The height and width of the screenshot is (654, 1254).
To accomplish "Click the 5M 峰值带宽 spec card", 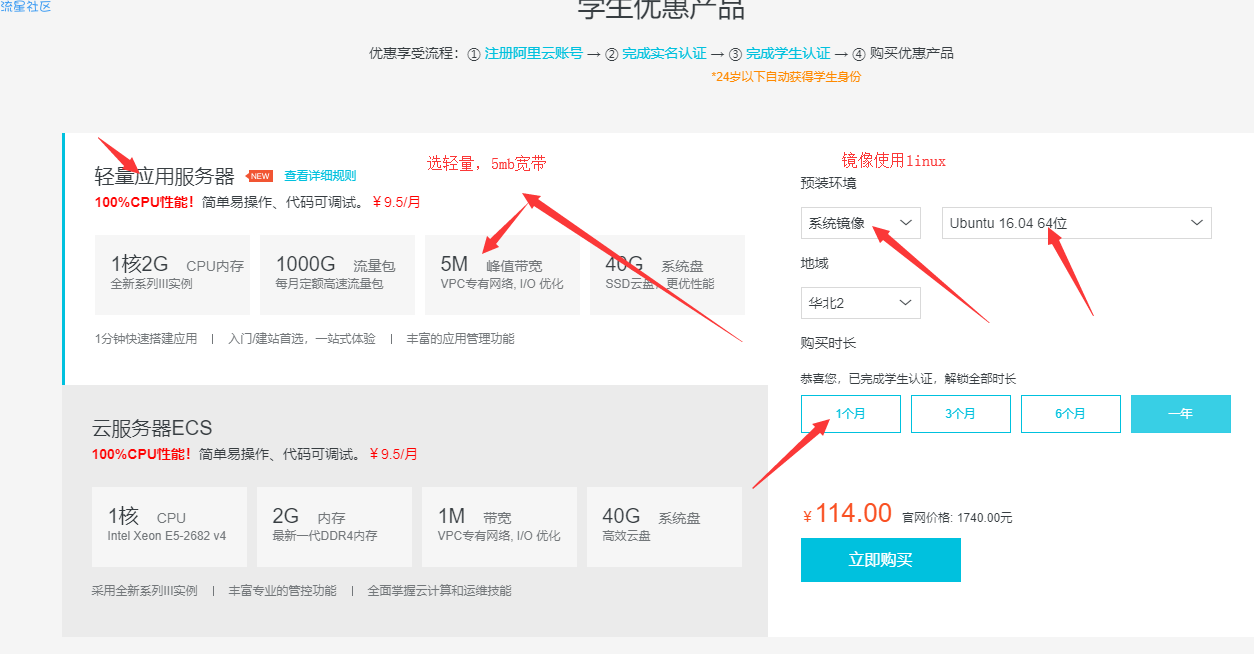I will click(502, 275).
